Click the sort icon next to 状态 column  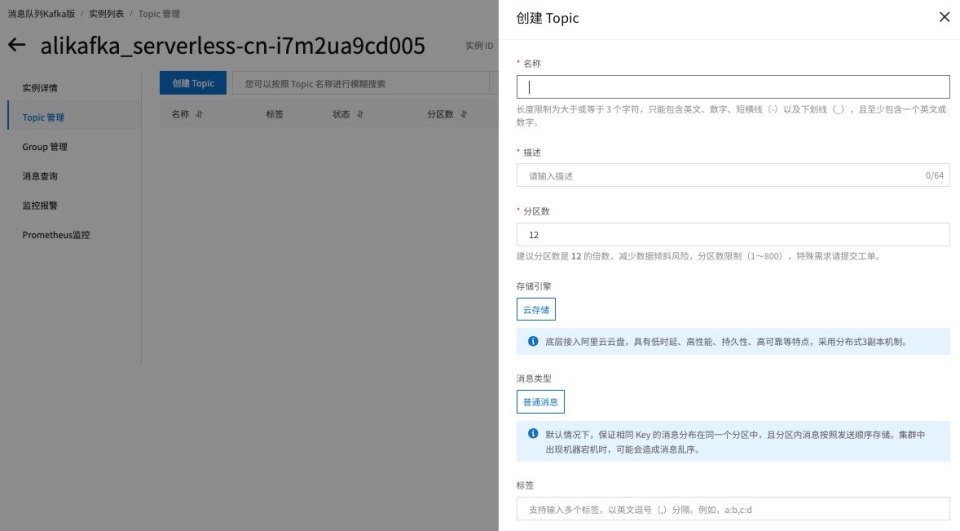pyautogui.click(x=360, y=114)
